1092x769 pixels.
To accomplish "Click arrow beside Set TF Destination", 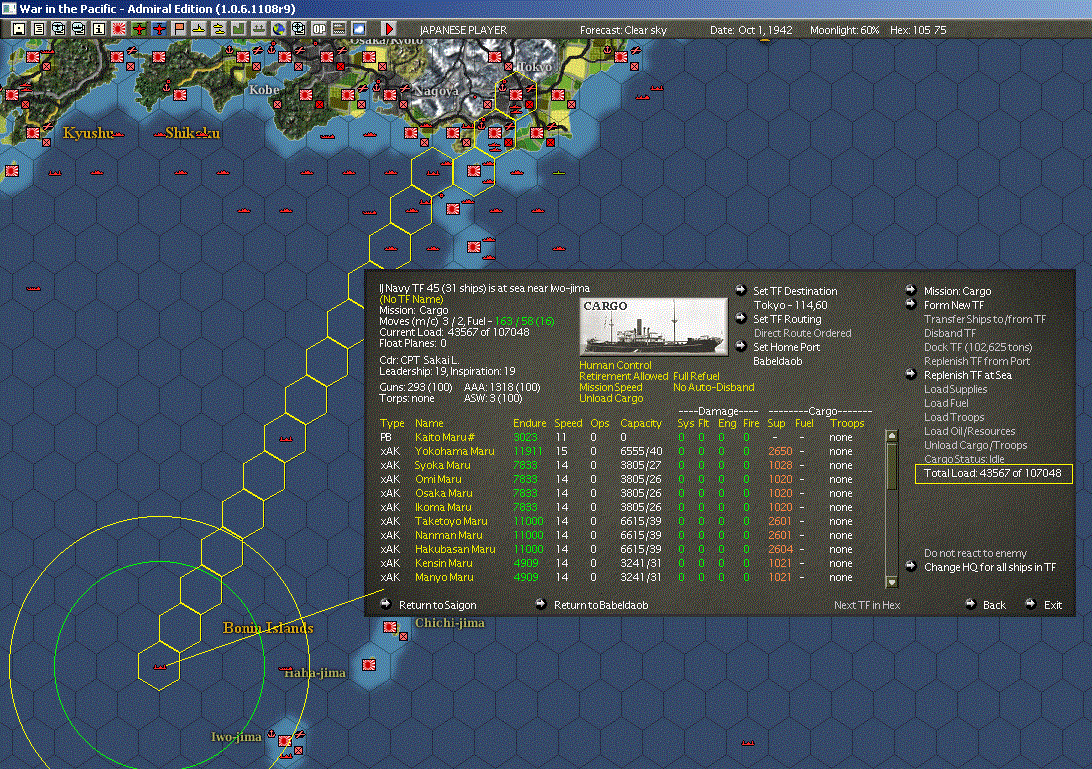I will pos(741,290).
